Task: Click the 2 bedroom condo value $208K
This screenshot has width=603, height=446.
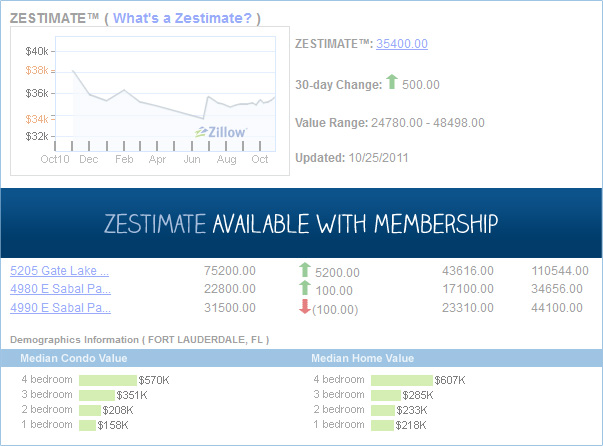Action: click(x=118, y=410)
